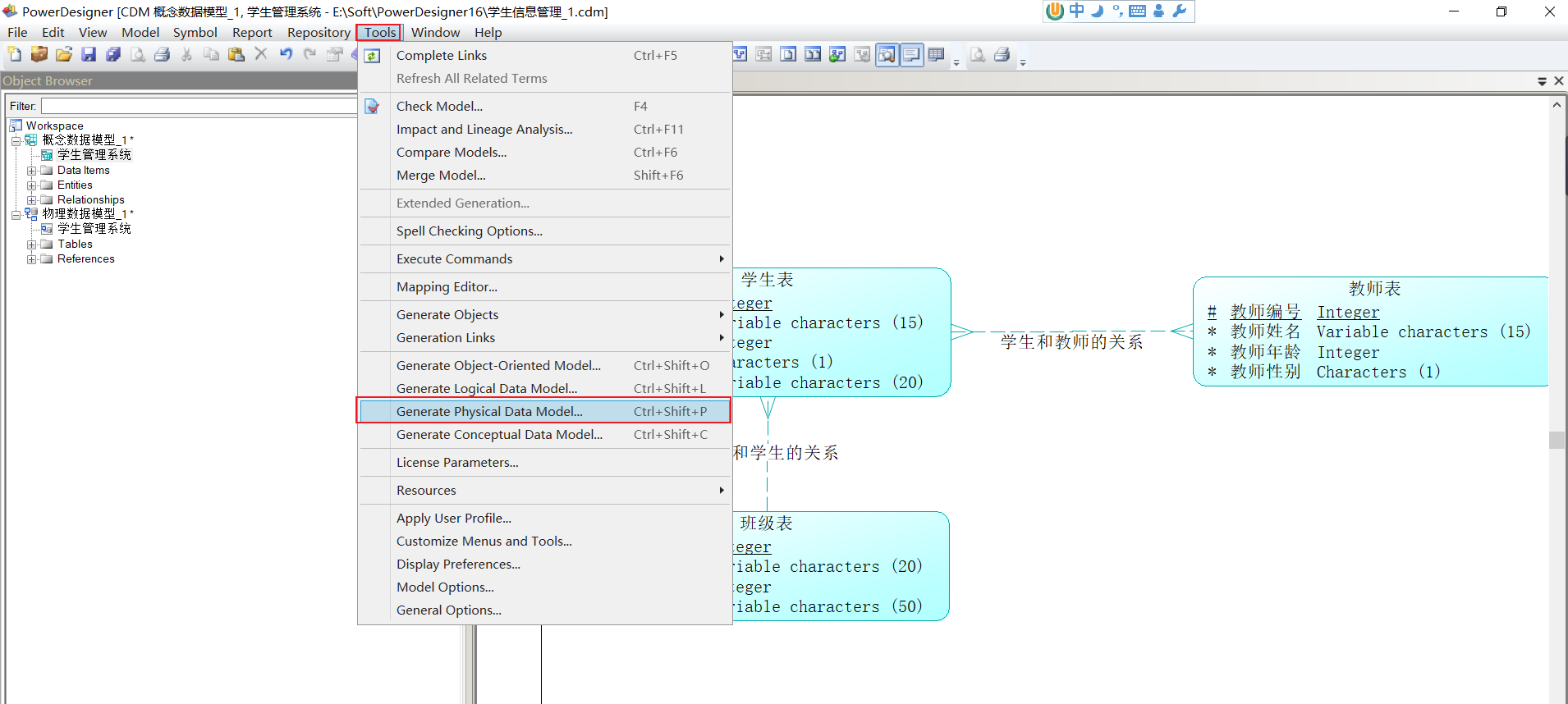
Task: Click the magnifier browser window toolbar icon
Action: [x=887, y=55]
